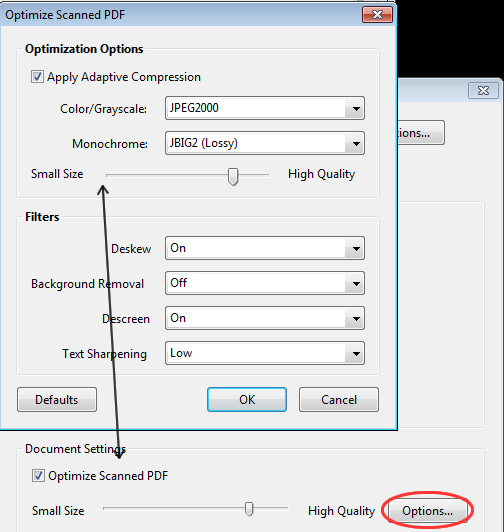The image size is (504, 532).
Task: Close the background dialog window
Action: point(483,91)
